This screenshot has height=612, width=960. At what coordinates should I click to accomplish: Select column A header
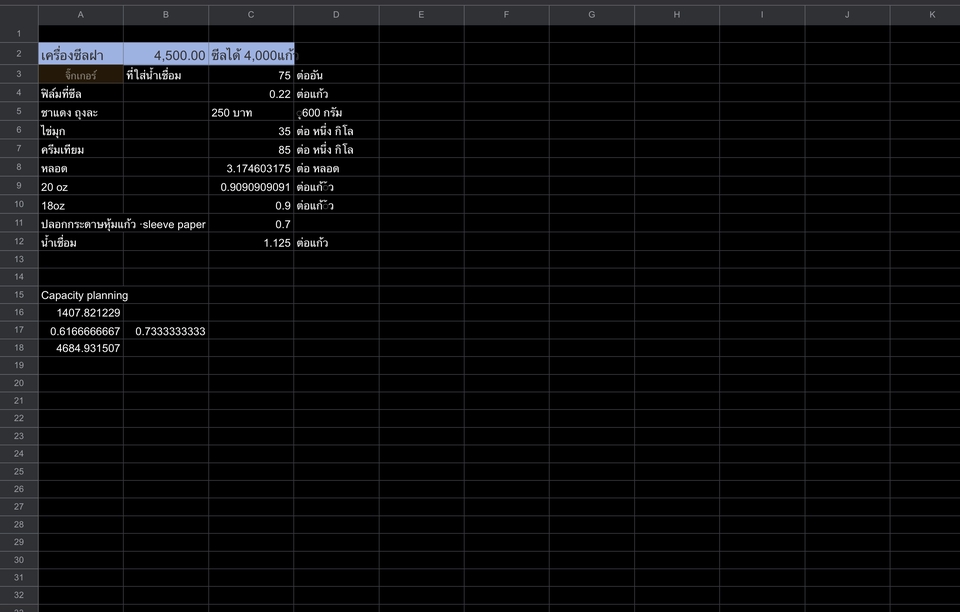81,15
